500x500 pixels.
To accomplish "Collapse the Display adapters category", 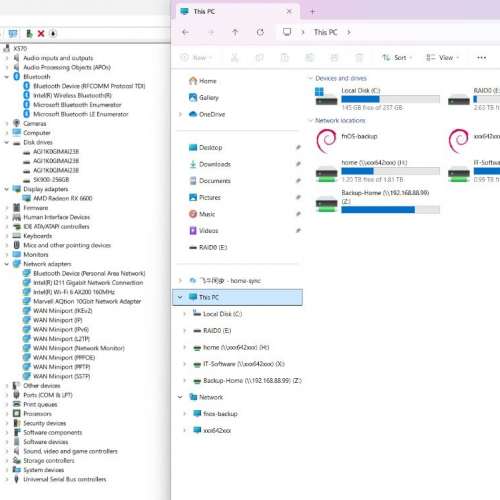I will [6, 189].
